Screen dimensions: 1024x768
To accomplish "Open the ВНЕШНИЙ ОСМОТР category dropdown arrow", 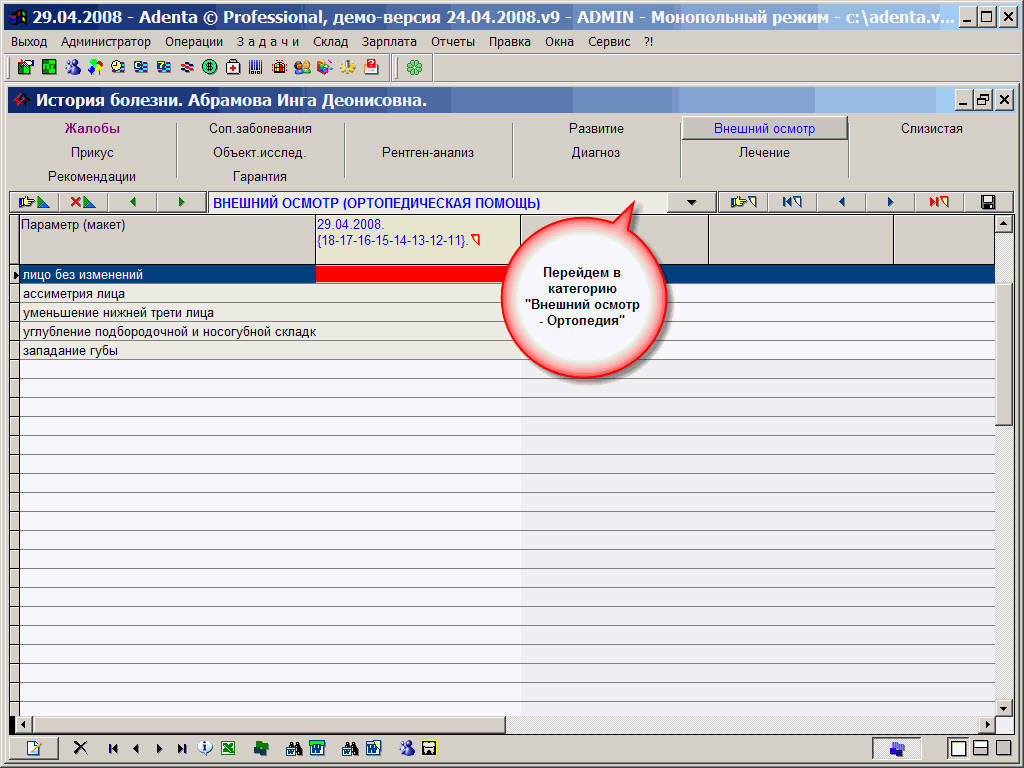I will [x=692, y=202].
